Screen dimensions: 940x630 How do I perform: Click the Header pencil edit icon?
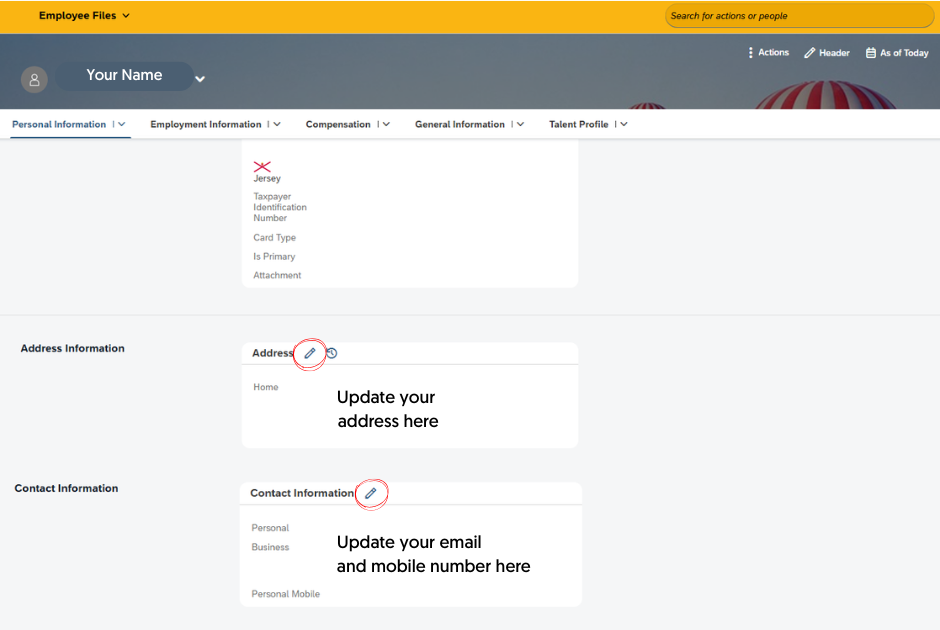point(810,53)
